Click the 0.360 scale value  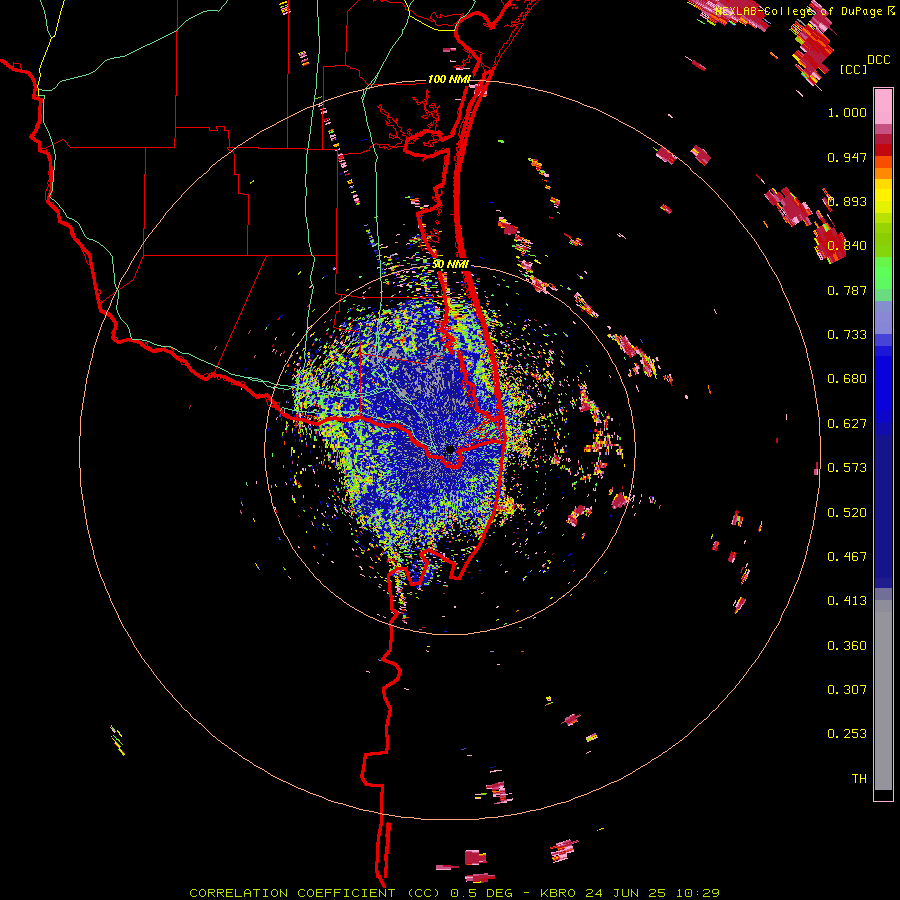[847, 646]
